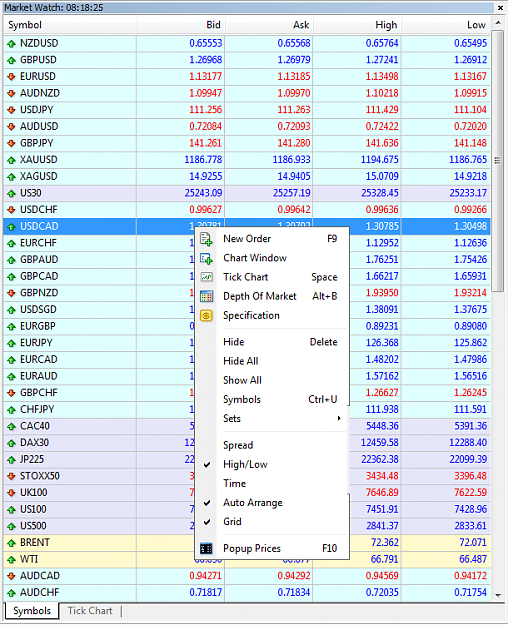Toggle the High/Low columns option
Viewport: 508px width, 625px height.
click(272, 464)
